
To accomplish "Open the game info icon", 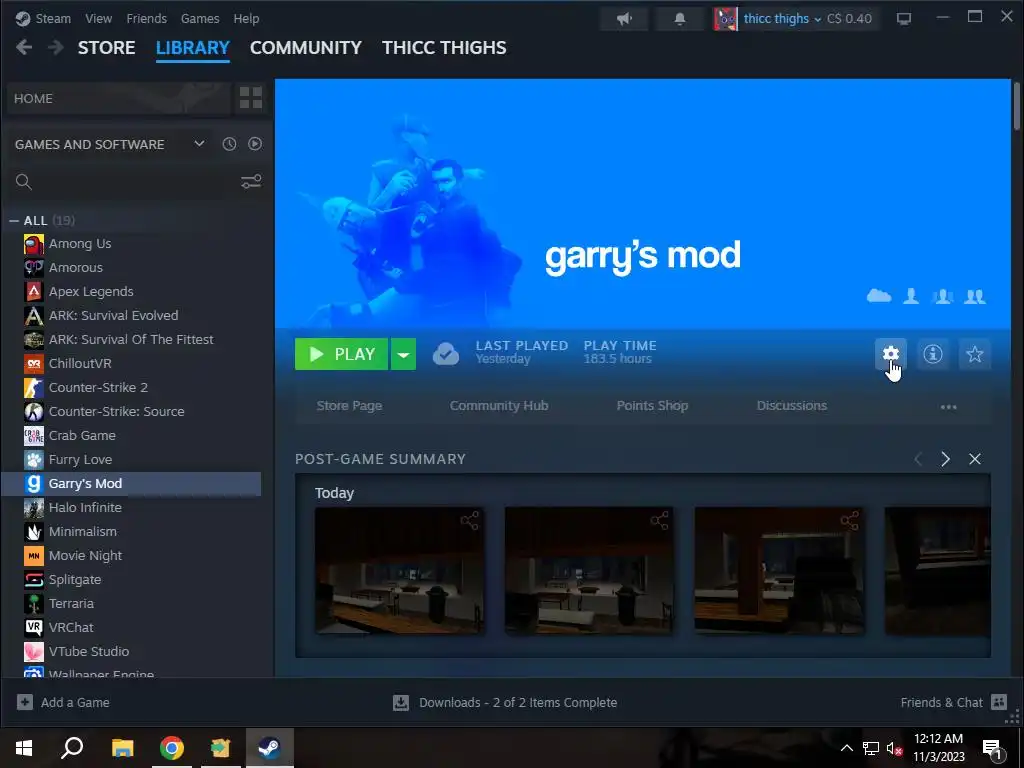I will coord(933,354).
